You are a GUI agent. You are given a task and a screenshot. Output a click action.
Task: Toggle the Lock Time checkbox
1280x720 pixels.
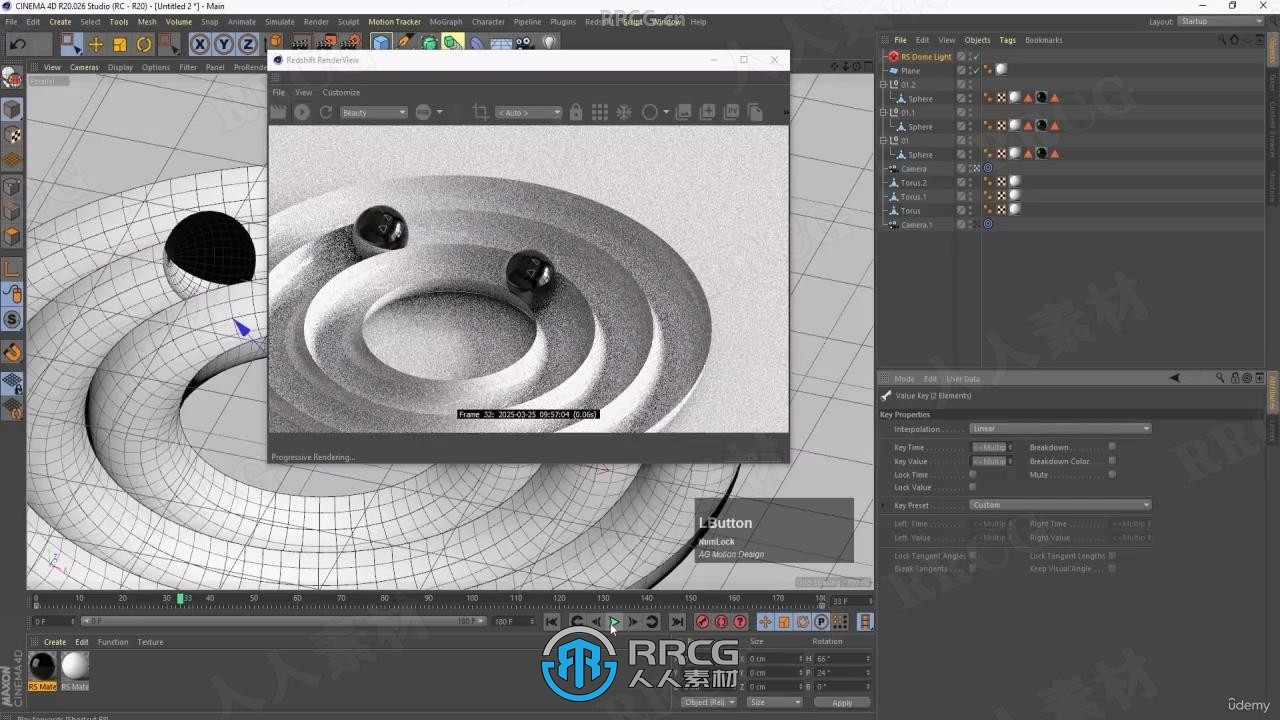click(973, 474)
